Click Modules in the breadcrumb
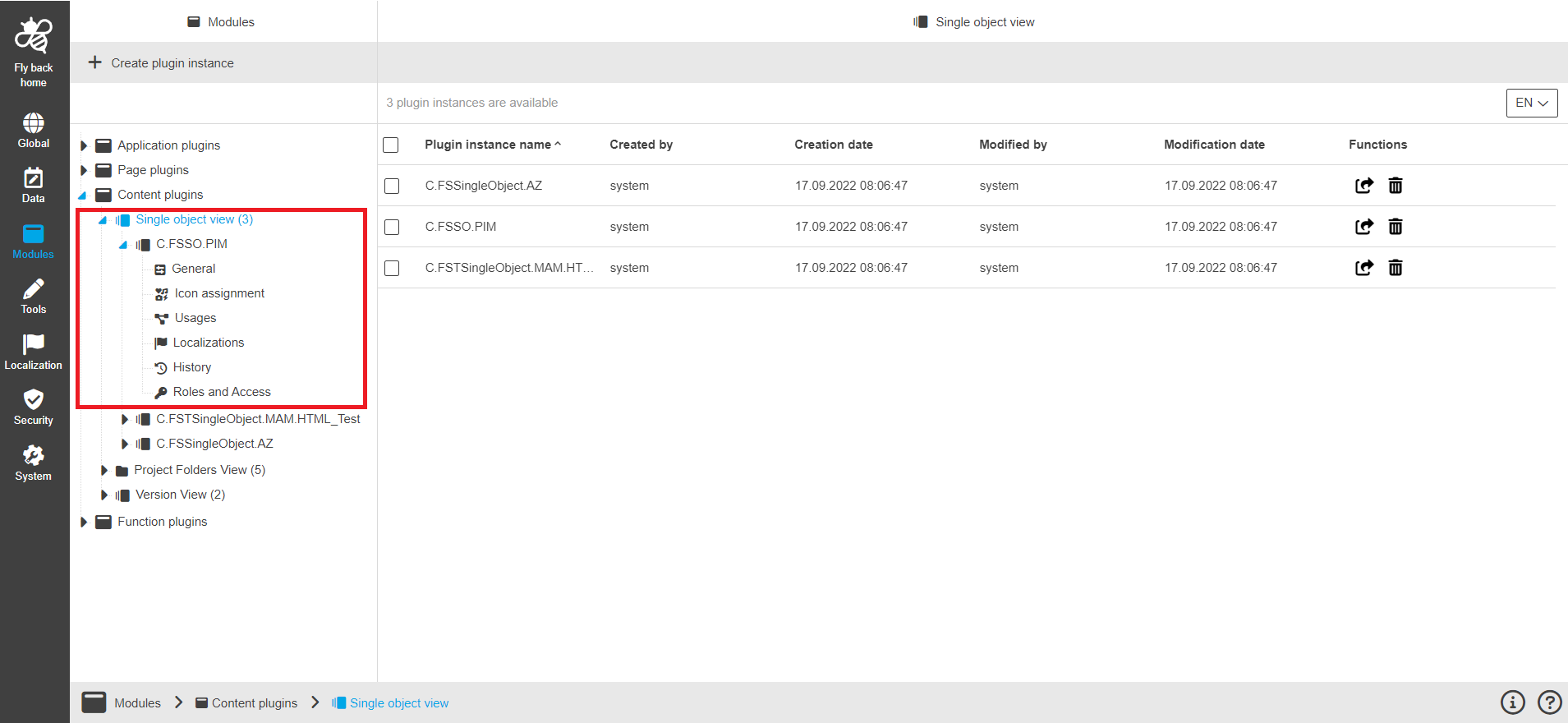 (x=137, y=703)
